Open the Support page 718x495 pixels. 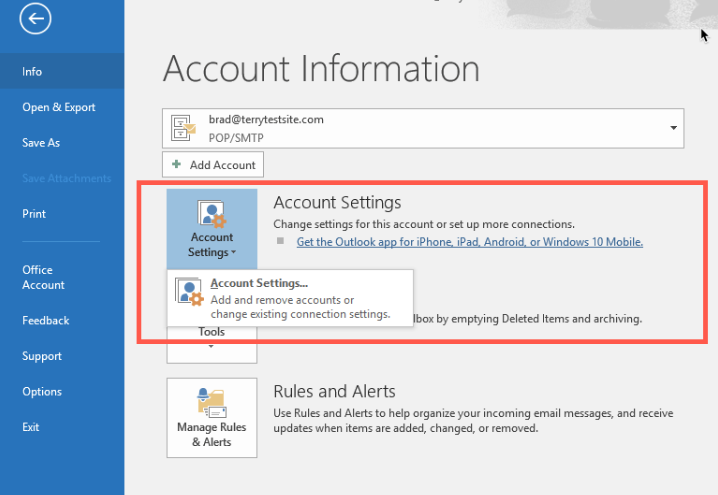click(x=42, y=356)
